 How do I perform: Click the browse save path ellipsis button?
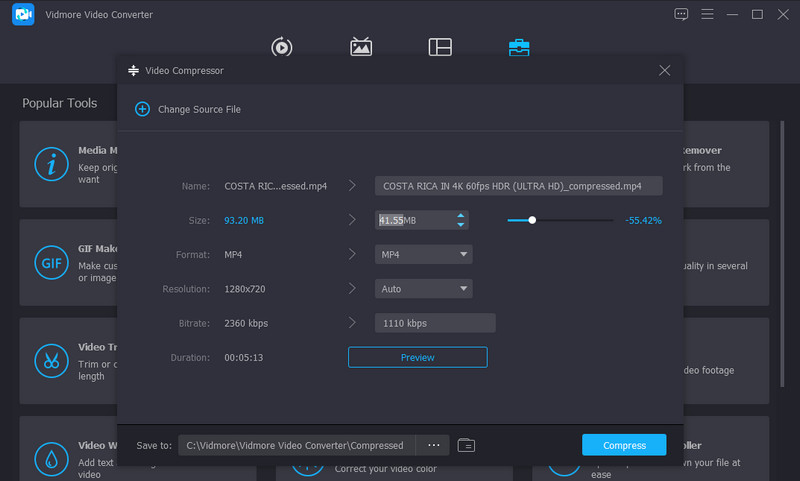coord(433,445)
